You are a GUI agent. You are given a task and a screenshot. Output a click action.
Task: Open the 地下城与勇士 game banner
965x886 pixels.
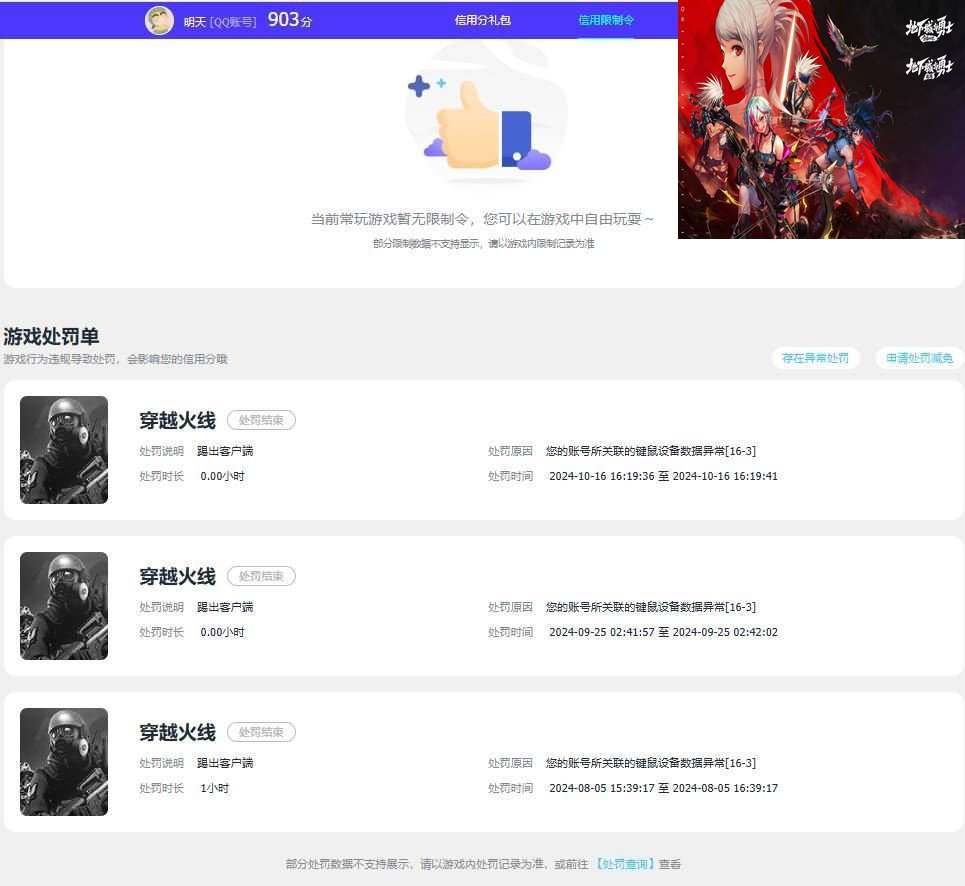821,119
